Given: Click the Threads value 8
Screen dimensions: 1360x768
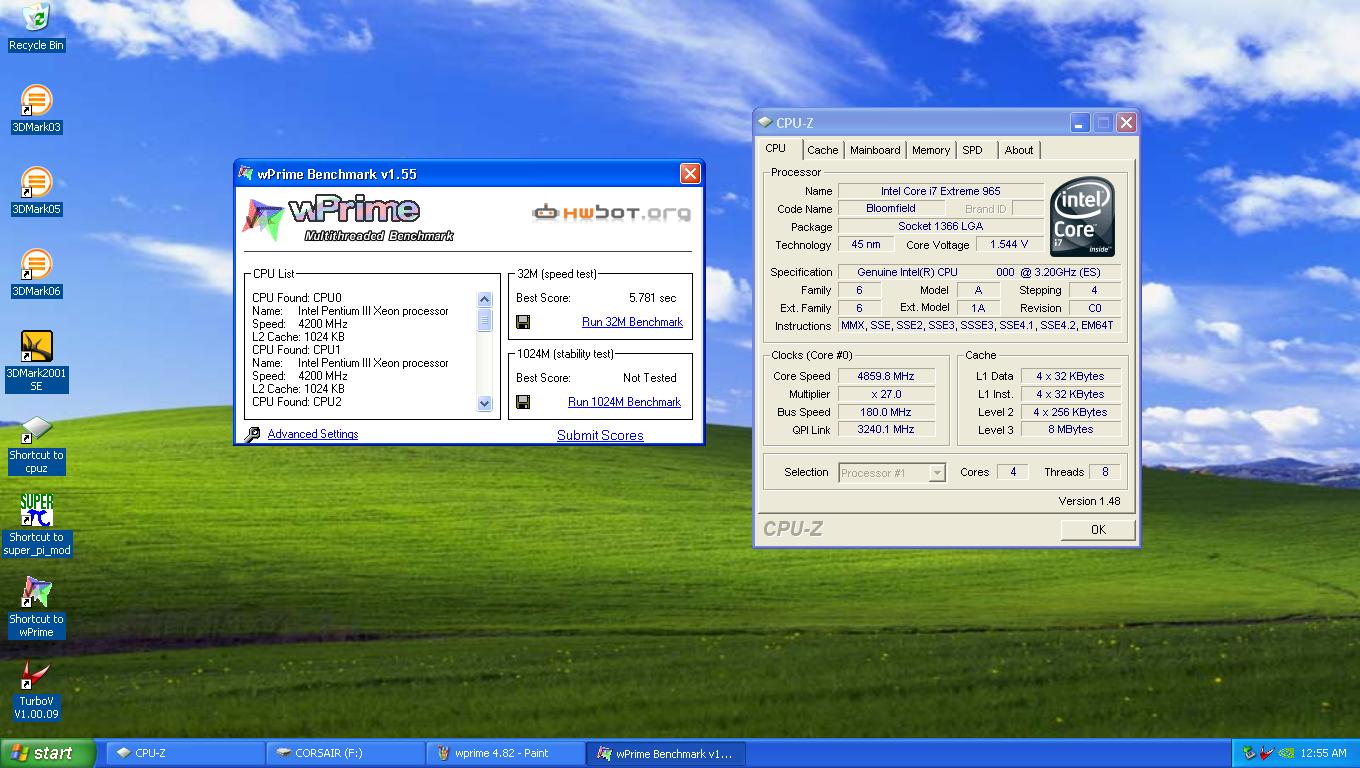Looking at the screenshot, I should [x=1105, y=472].
